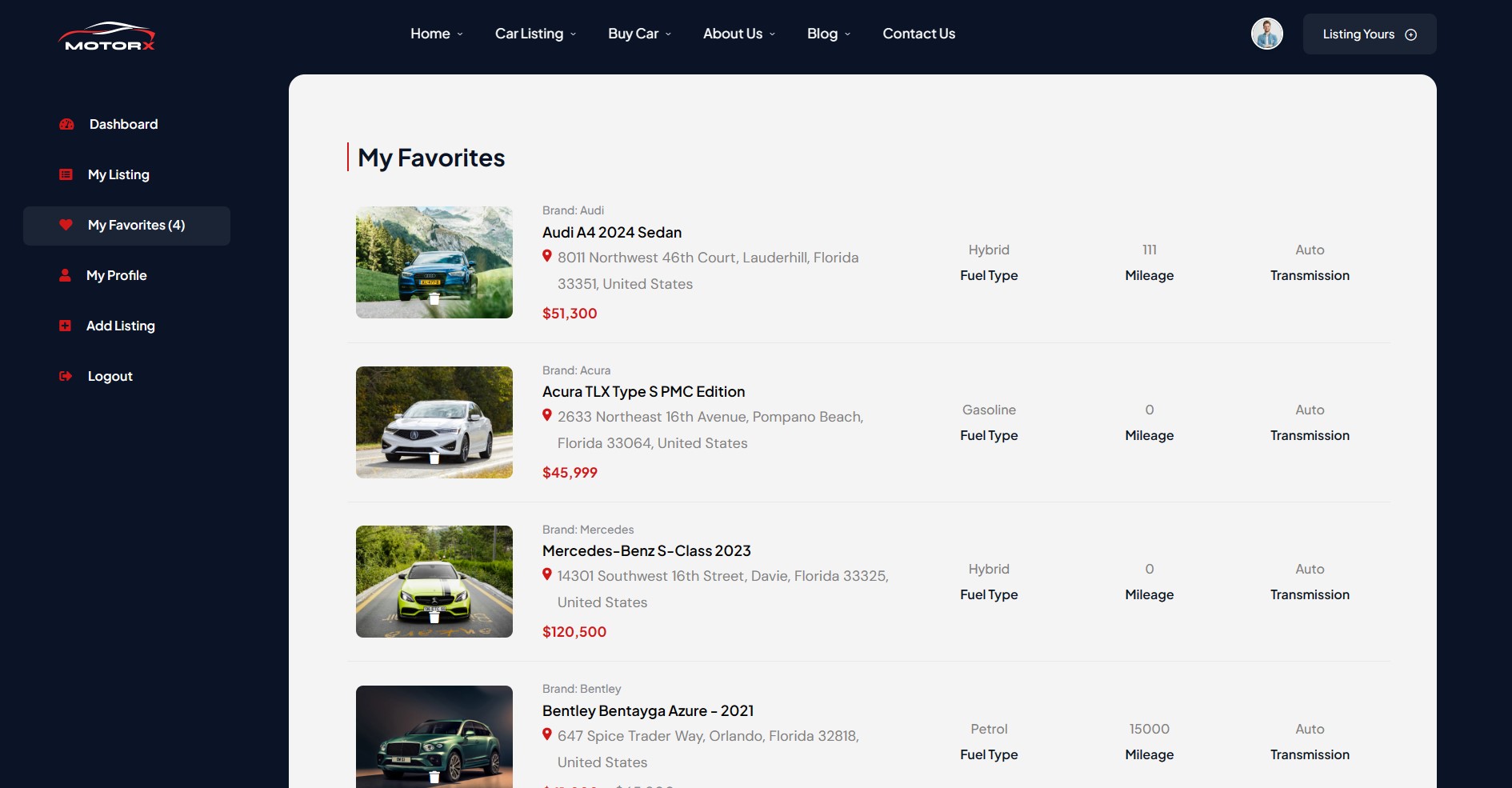Delete Bentley Bentayga via its trash icon
Image resolution: width=1512 pixels, height=788 pixels.
[434, 778]
